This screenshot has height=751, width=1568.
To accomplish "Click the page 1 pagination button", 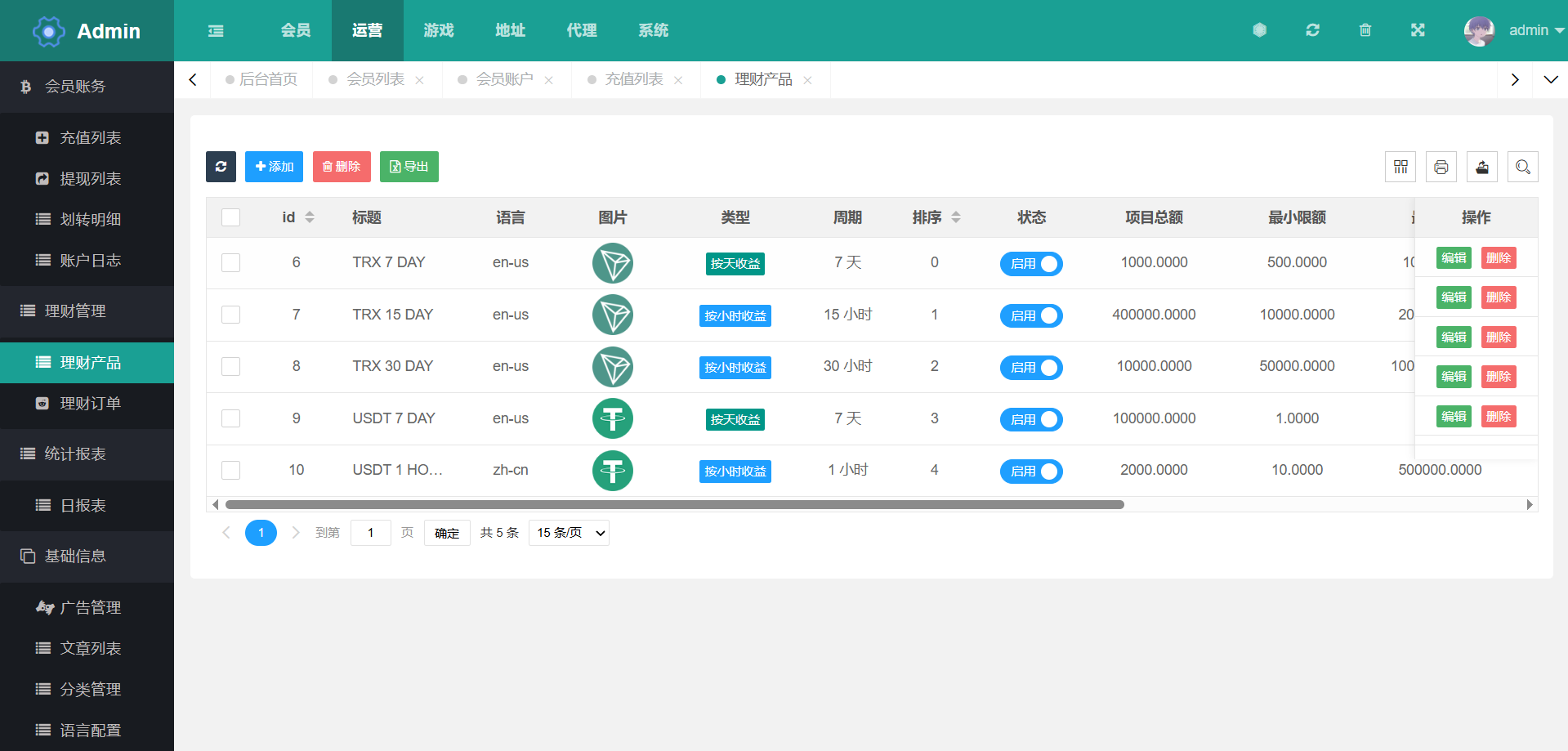I will [x=261, y=533].
